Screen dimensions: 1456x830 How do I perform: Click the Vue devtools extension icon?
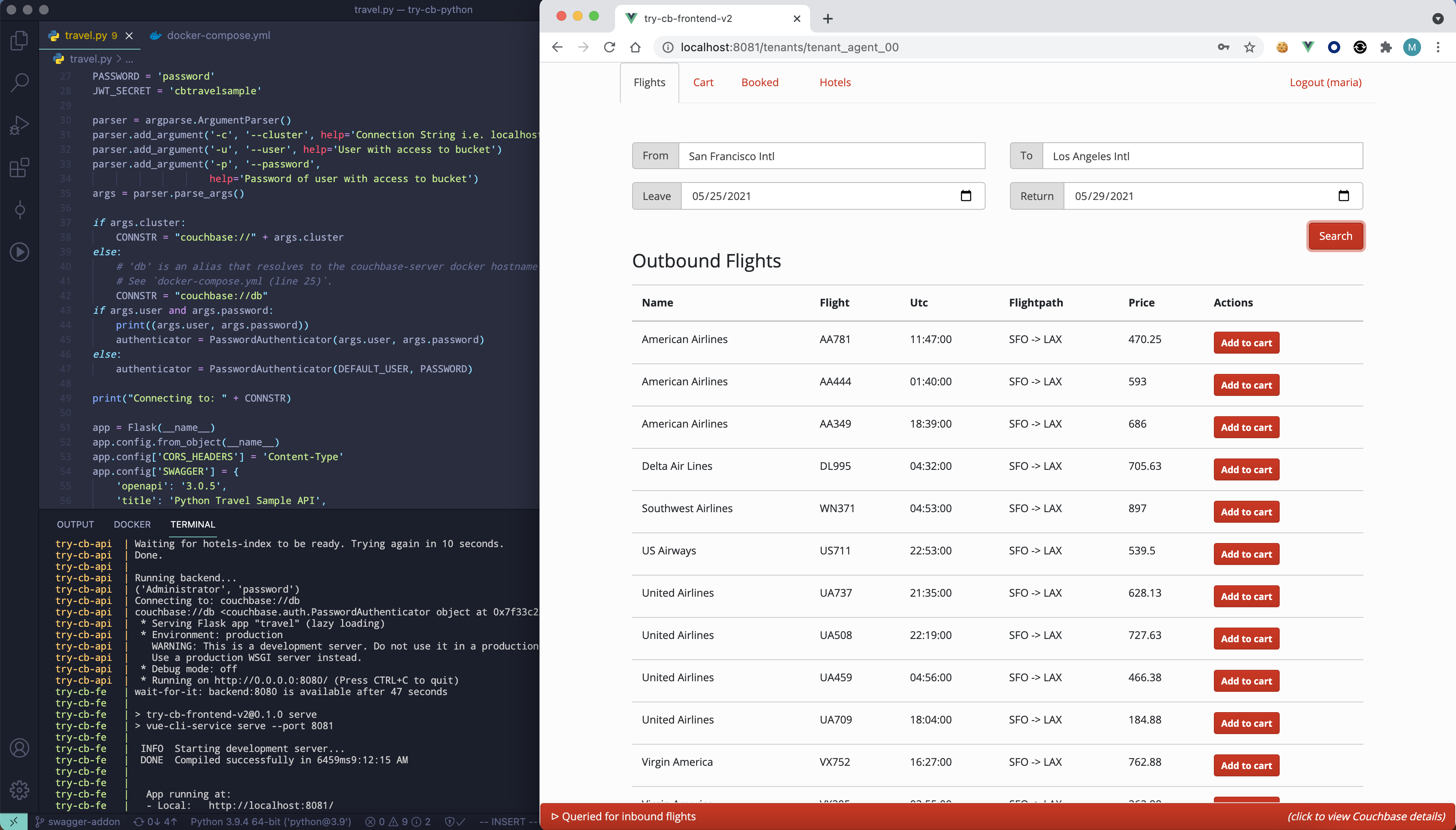[1308, 47]
